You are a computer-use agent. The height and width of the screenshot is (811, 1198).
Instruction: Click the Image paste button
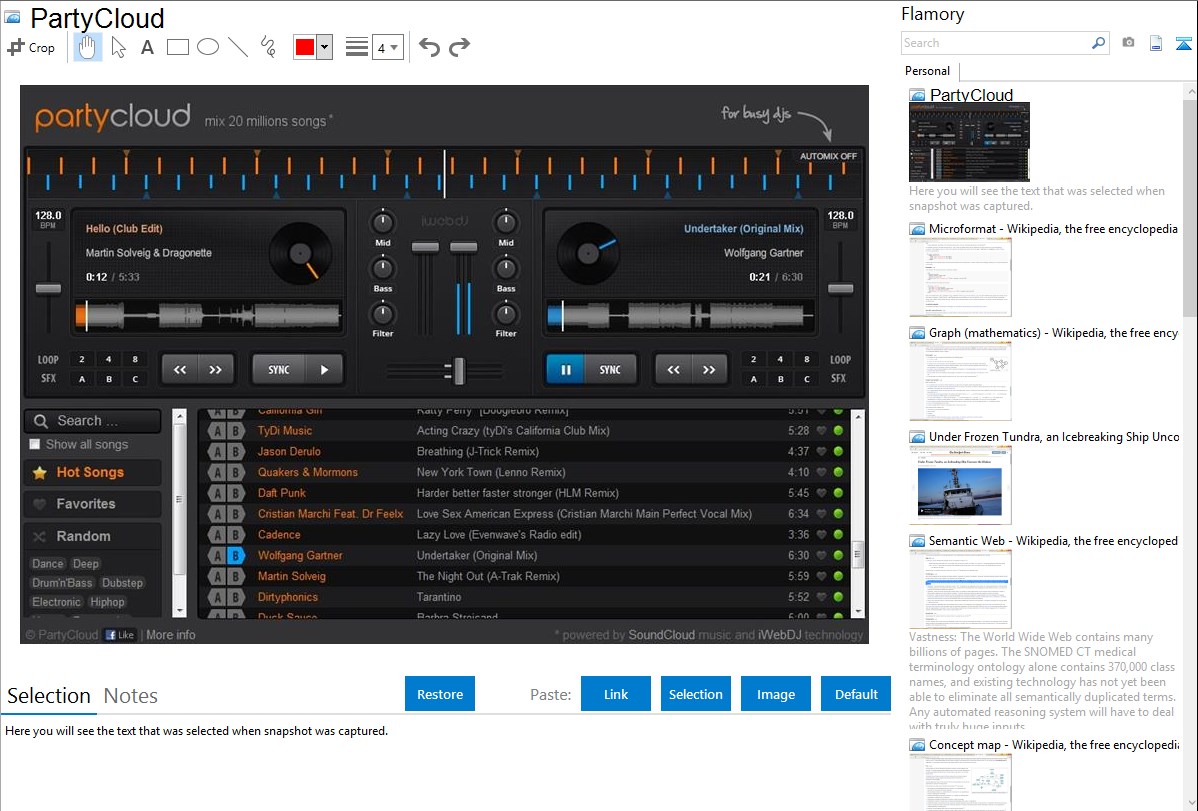click(776, 694)
